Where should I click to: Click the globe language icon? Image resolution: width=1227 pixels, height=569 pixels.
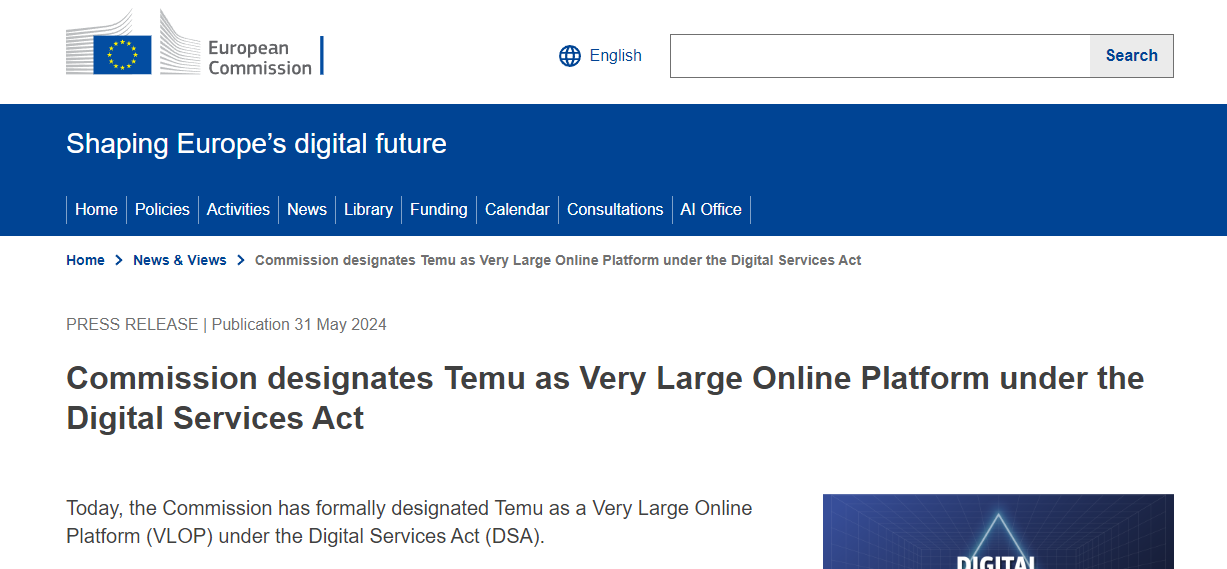point(570,56)
